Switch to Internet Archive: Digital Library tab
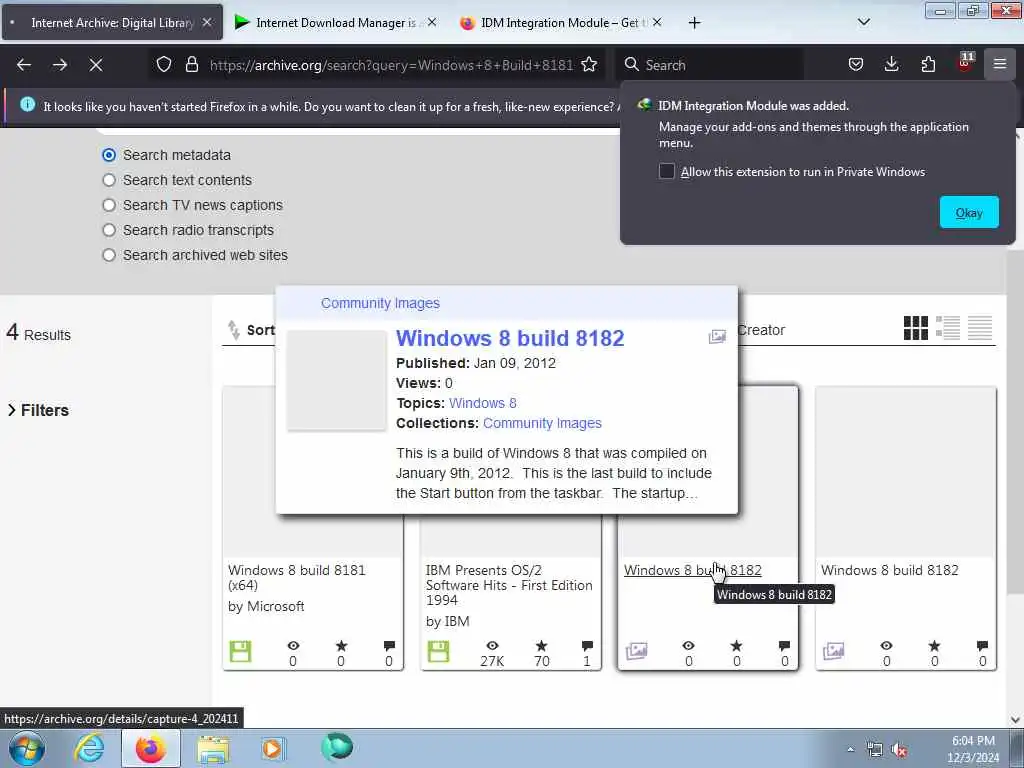1024x768 pixels. pos(112,23)
